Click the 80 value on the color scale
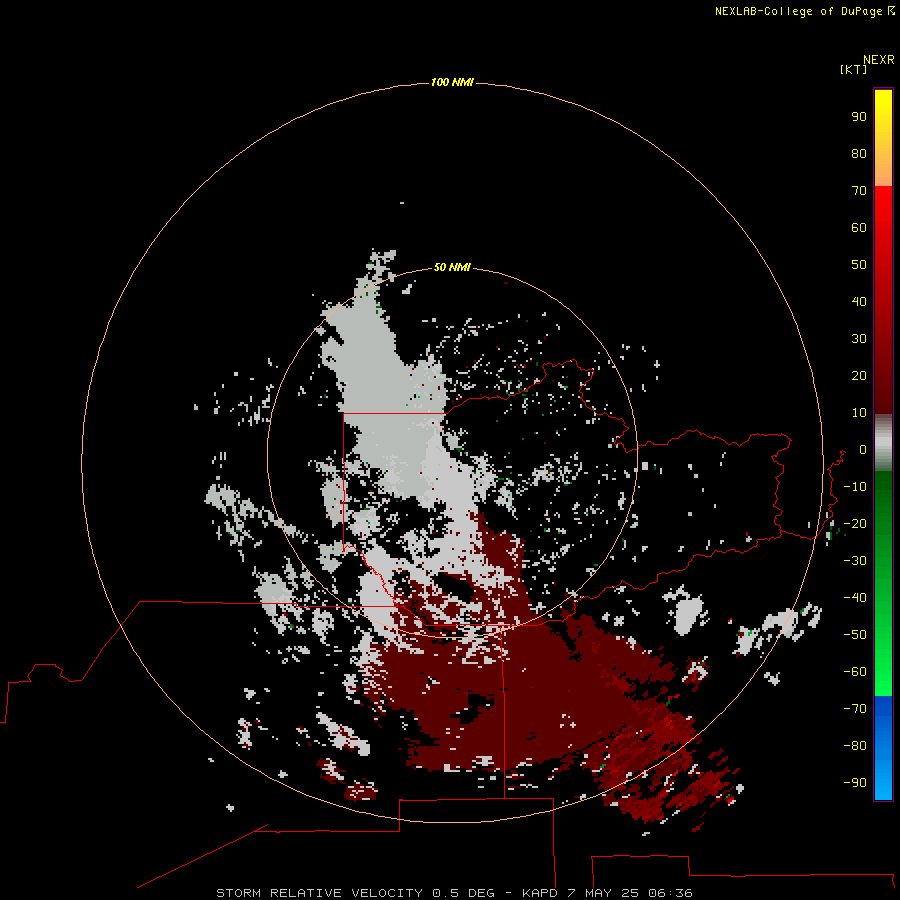900x900 pixels. 859,153
